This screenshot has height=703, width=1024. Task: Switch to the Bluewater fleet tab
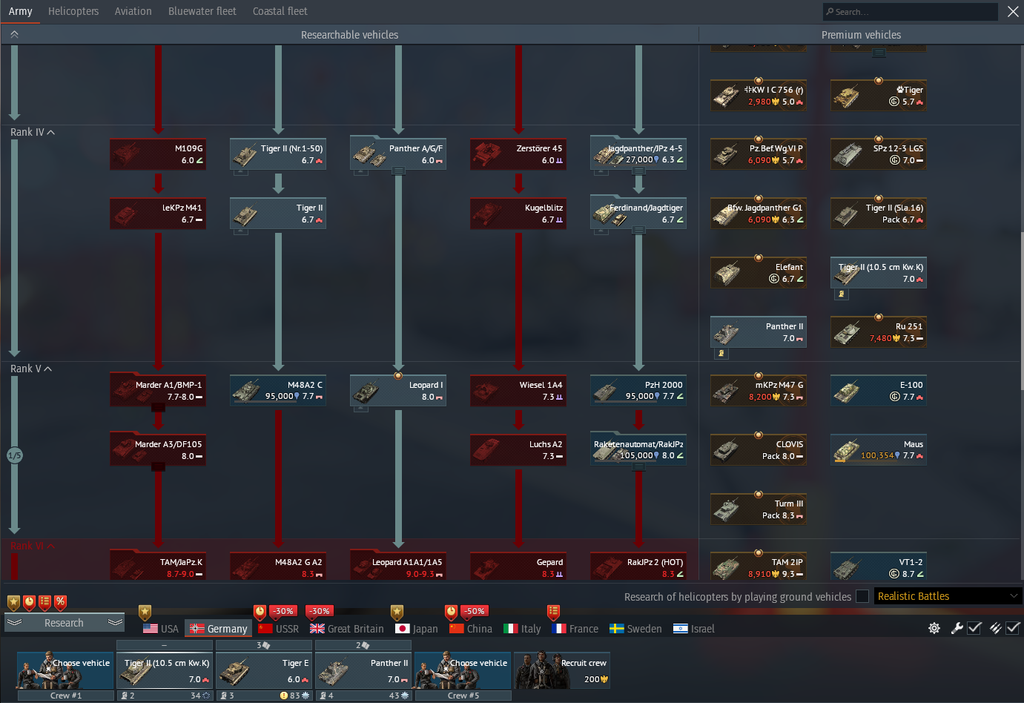(202, 11)
